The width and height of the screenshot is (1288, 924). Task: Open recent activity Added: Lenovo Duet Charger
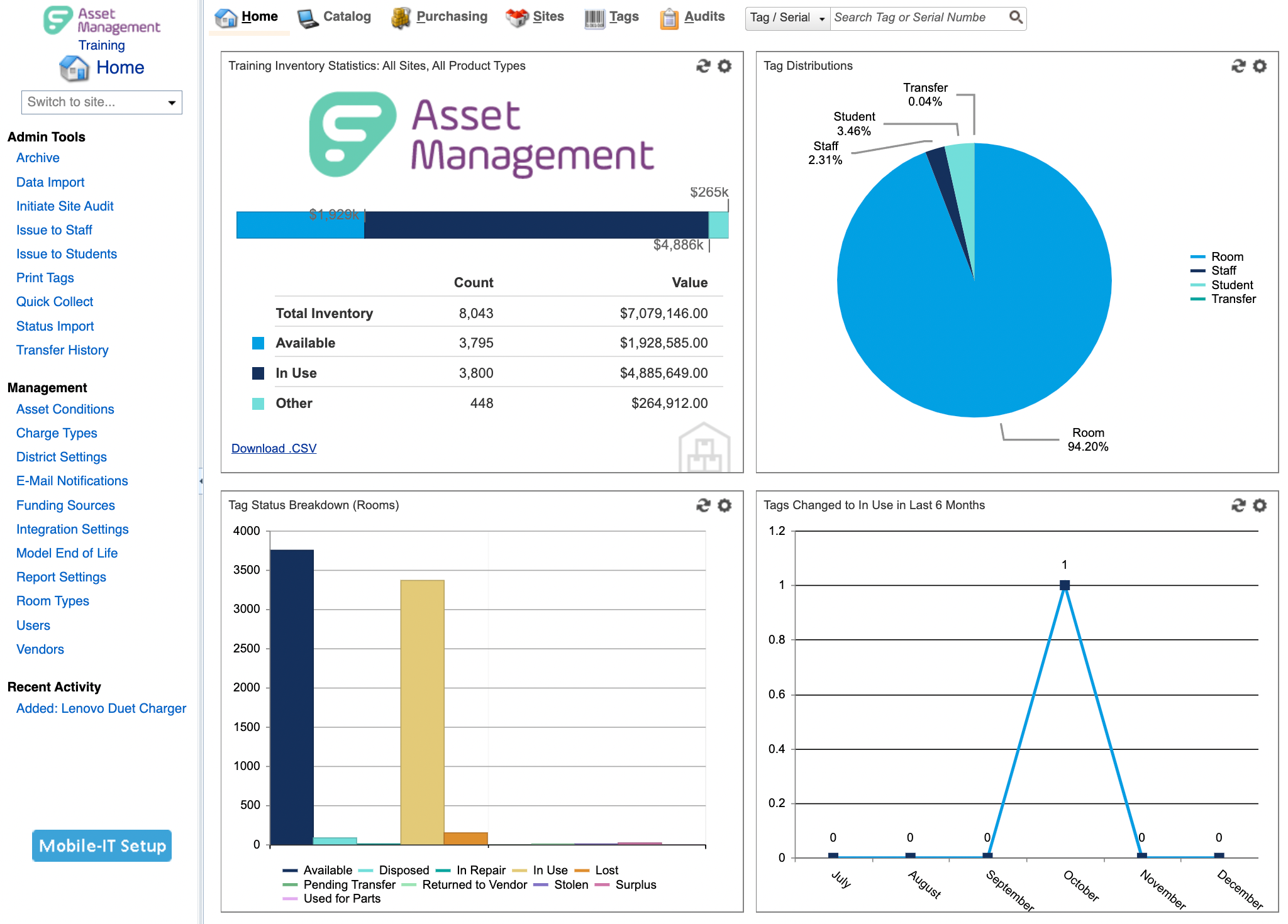[x=101, y=708]
